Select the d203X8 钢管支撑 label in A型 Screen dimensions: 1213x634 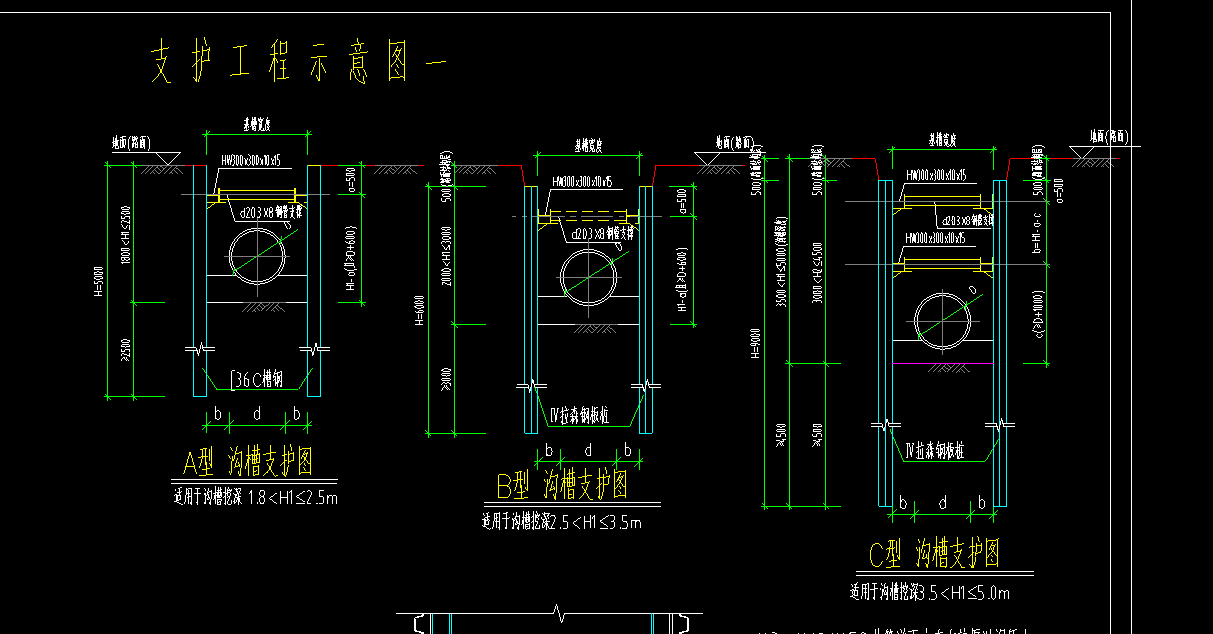(x=270, y=212)
